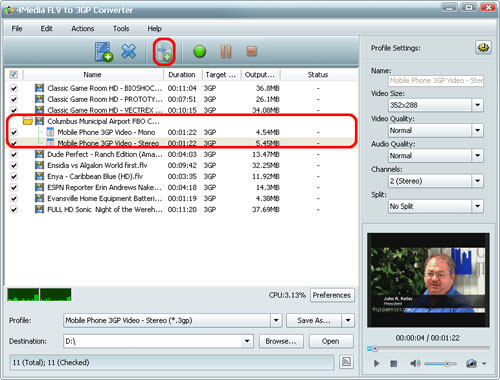
Task: Adjust the preview volume slider
Action: click(x=441, y=364)
